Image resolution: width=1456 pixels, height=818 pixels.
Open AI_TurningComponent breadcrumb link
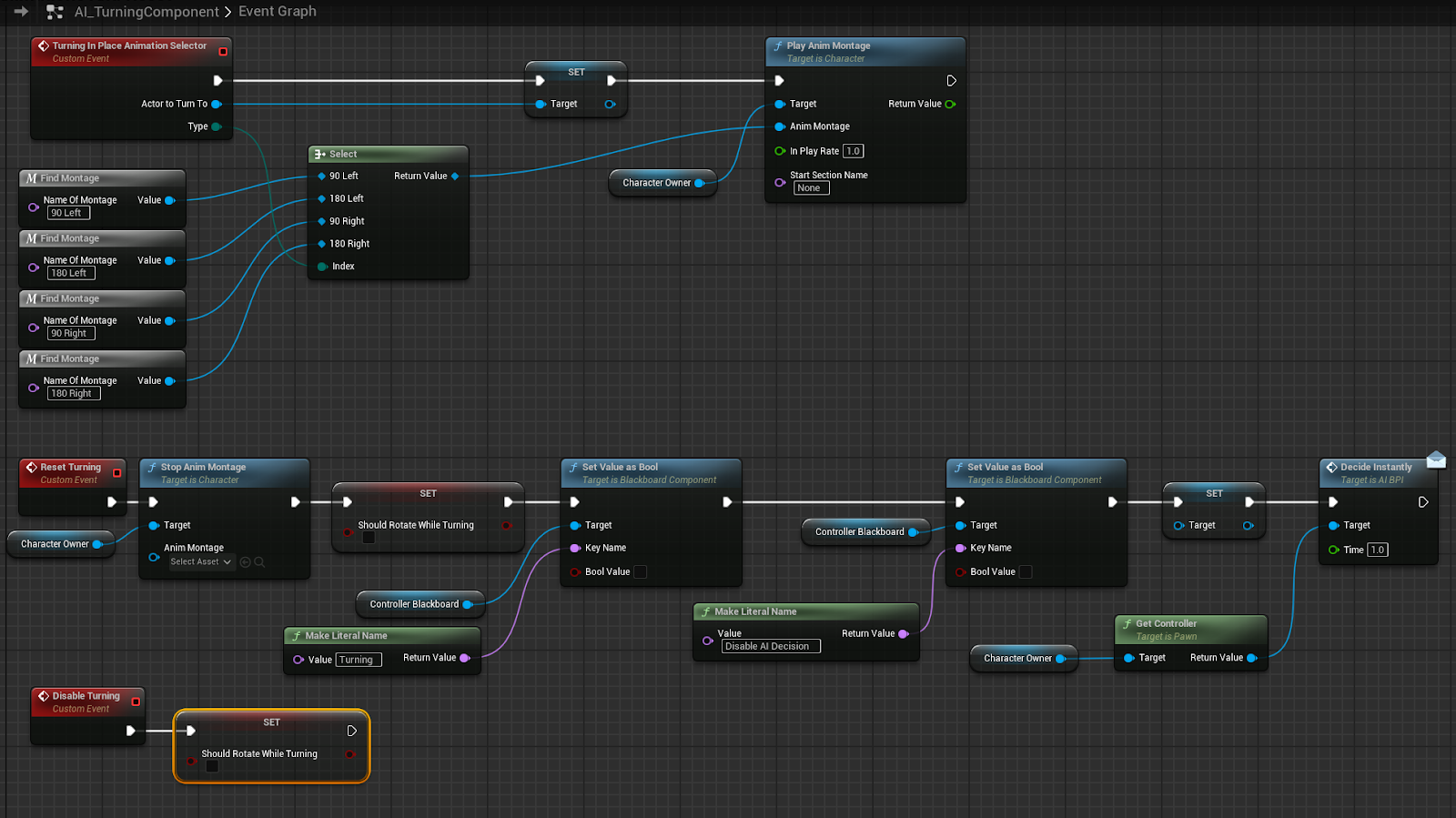pos(147,12)
